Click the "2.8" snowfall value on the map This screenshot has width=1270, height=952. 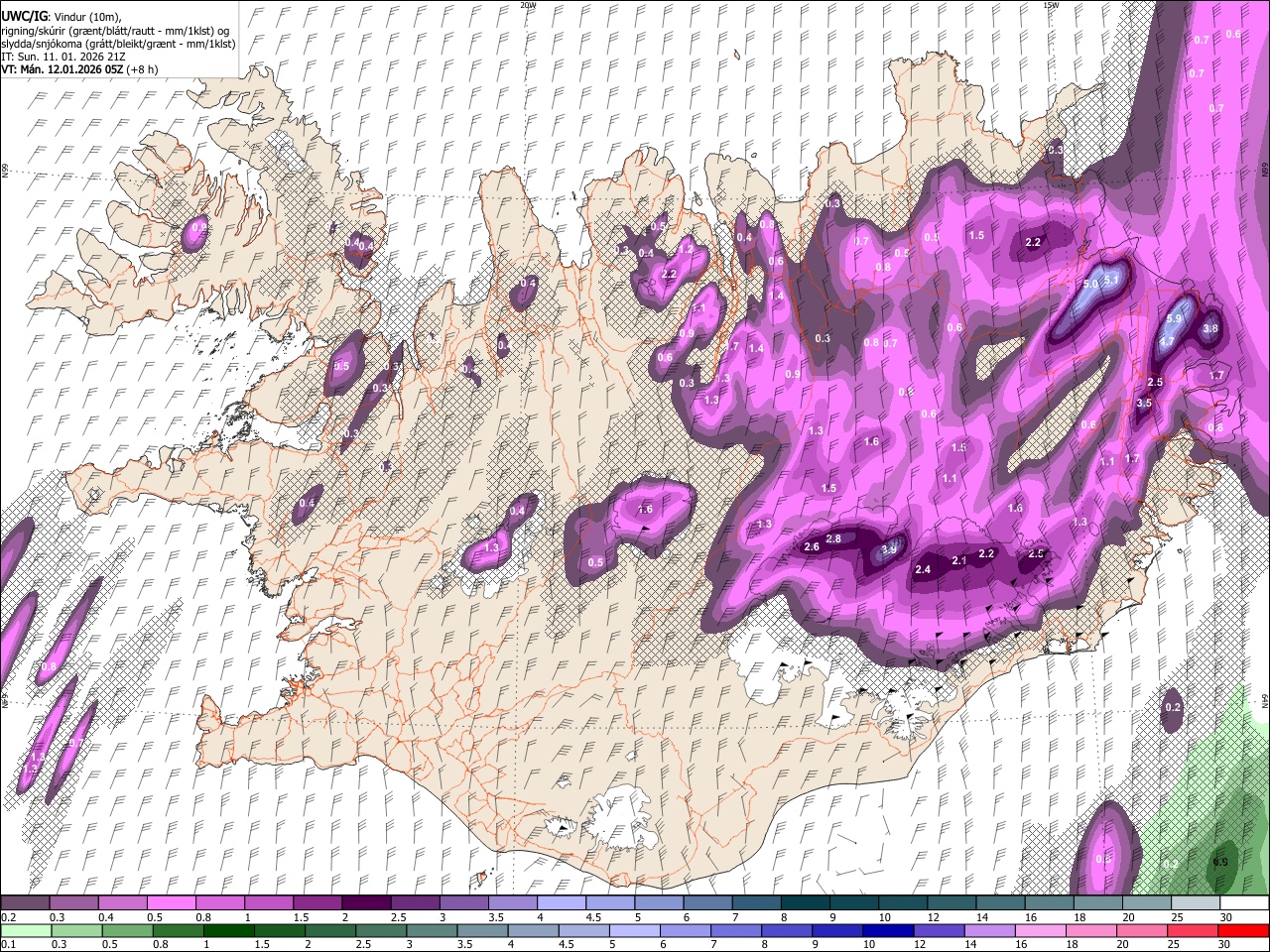click(x=833, y=539)
